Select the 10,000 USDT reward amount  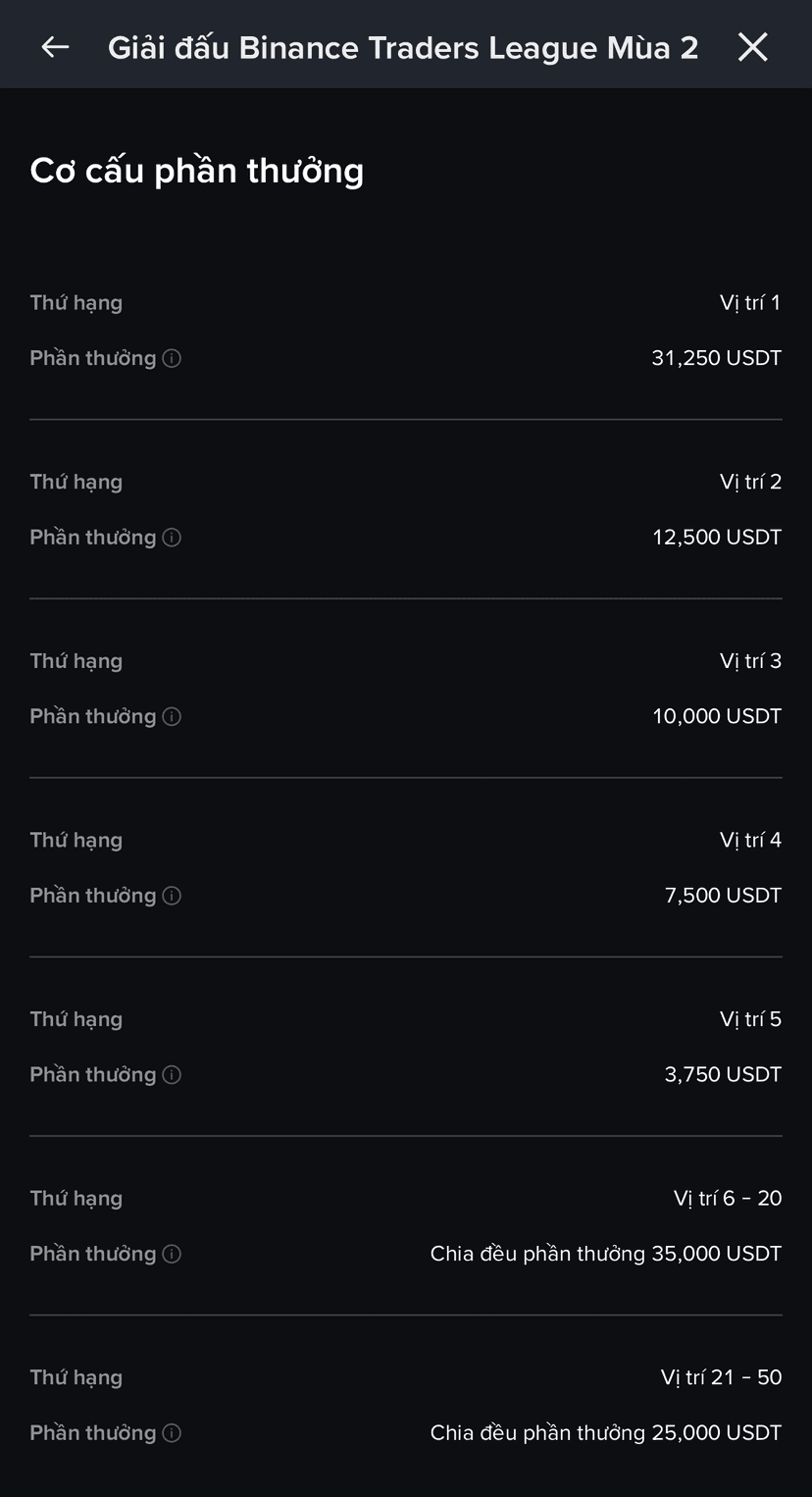pos(717,716)
